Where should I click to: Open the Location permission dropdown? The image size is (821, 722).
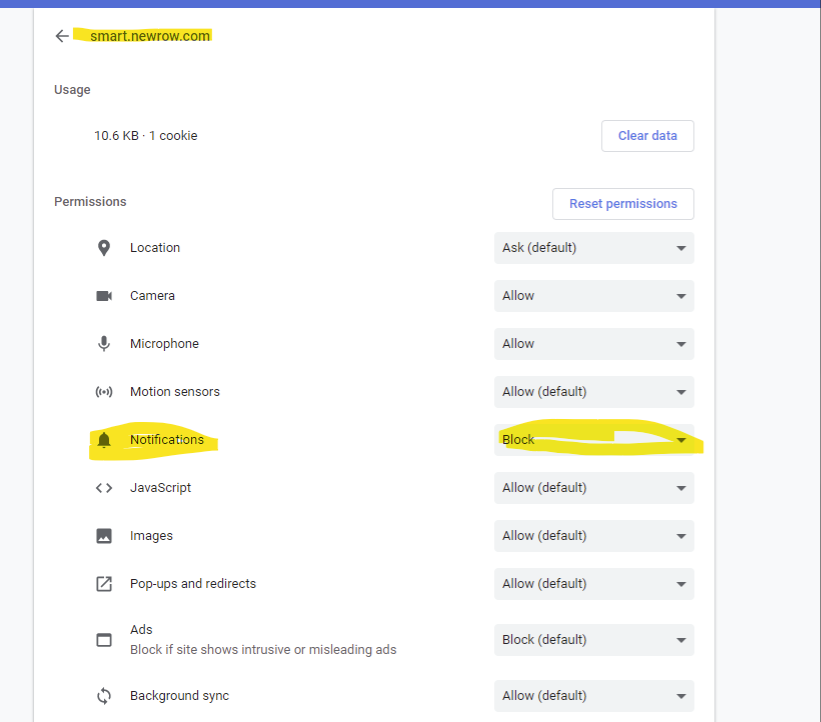point(594,248)
